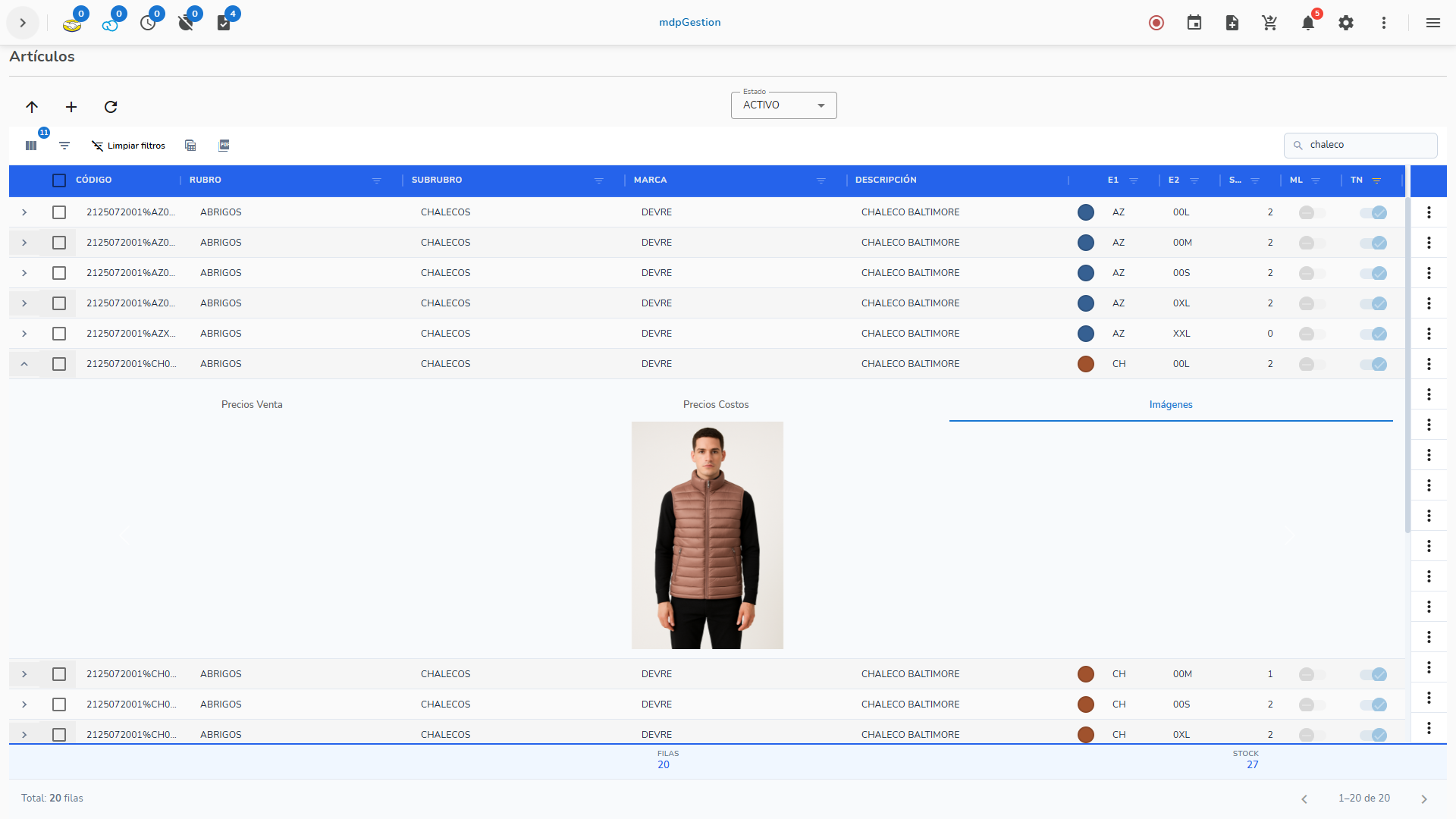Switch to the Precios Costos tab
Viewport: 1456px width, 819px height.
click(715, 404)
